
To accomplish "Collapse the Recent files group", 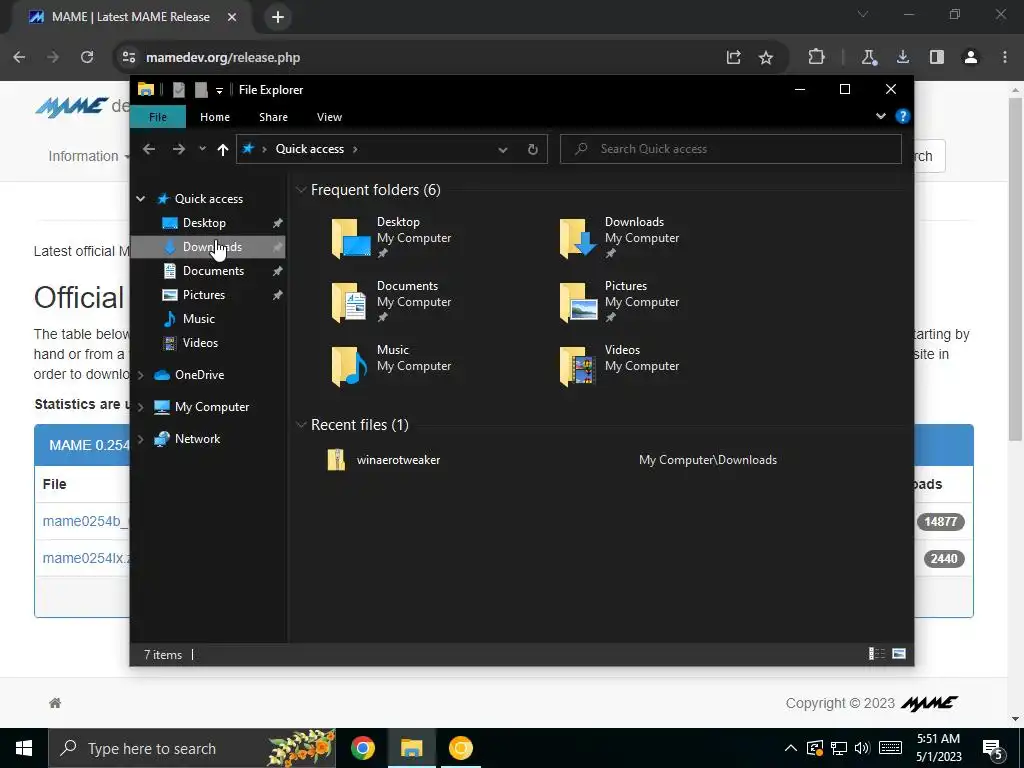I will (301, 425).
